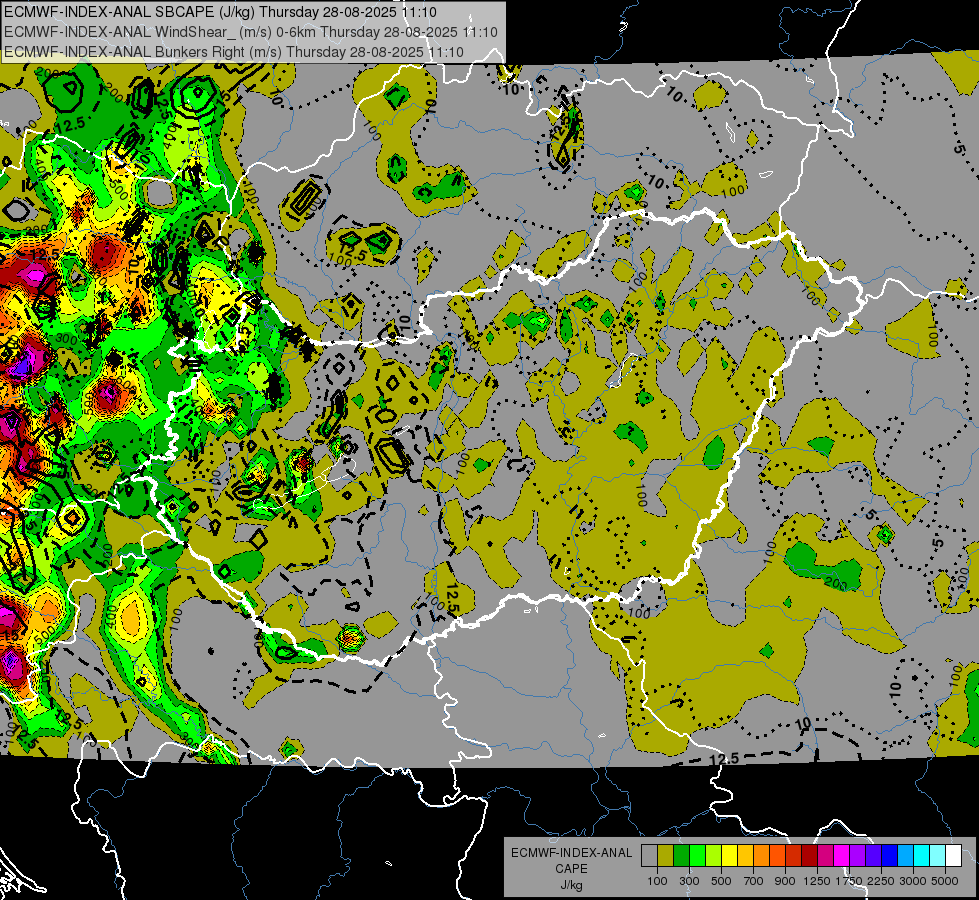Viewport: 979px width, 900px height.
Task: Click the 900 value on legend scale
Action: 785,881
